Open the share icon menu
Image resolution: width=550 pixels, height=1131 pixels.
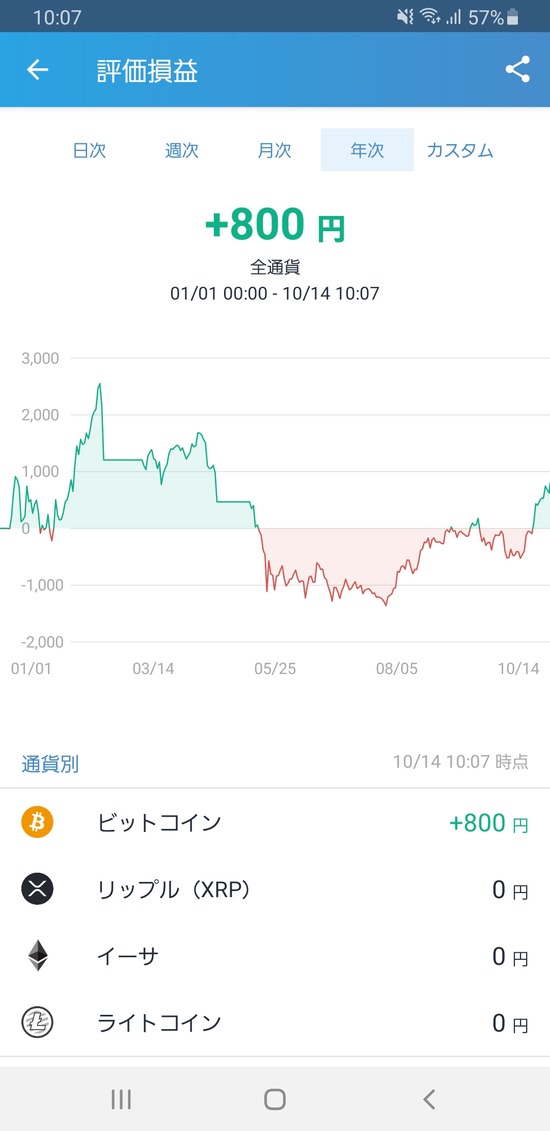[x=517, y=69]
